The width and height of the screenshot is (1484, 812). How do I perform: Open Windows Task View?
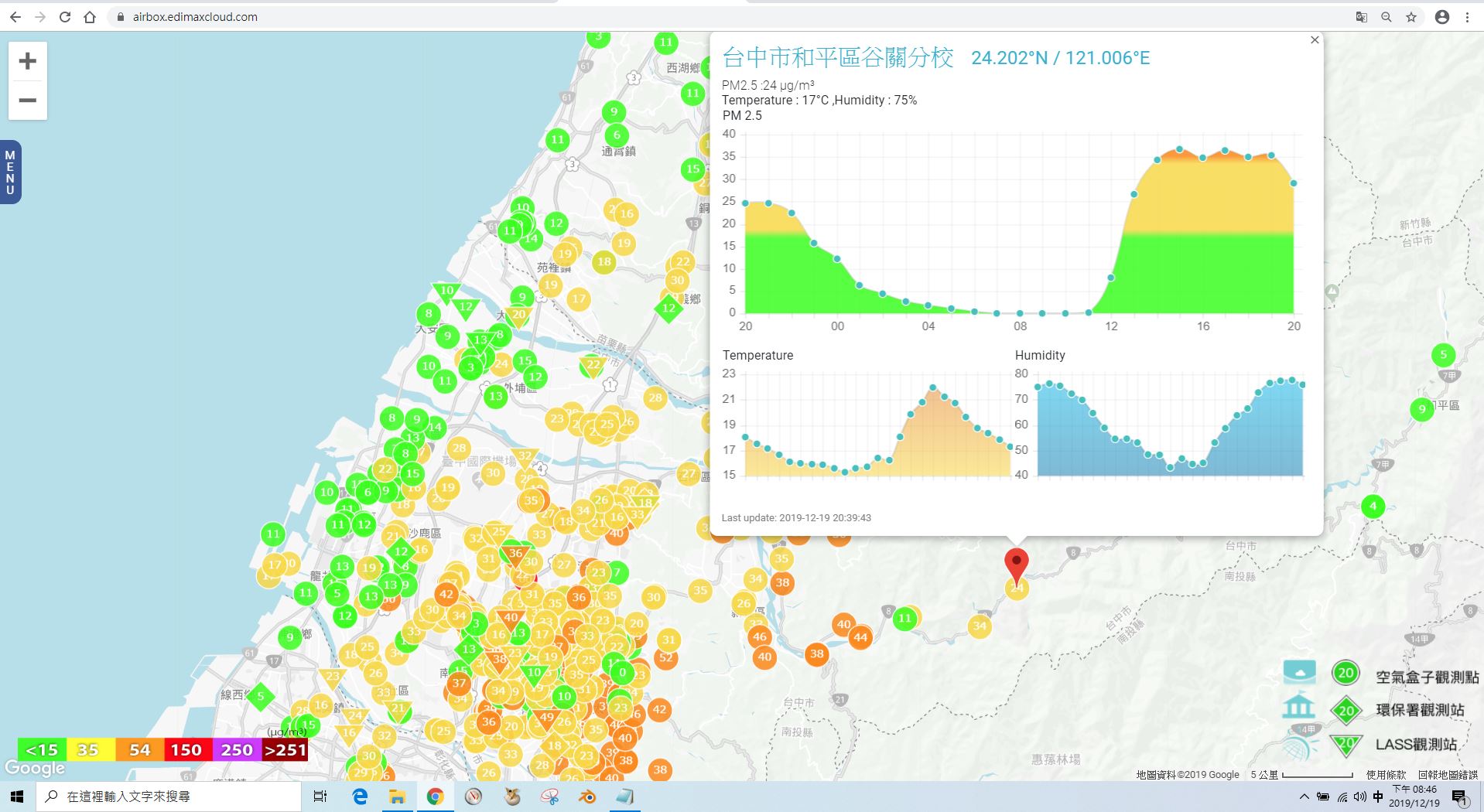[x=320, y=797]
